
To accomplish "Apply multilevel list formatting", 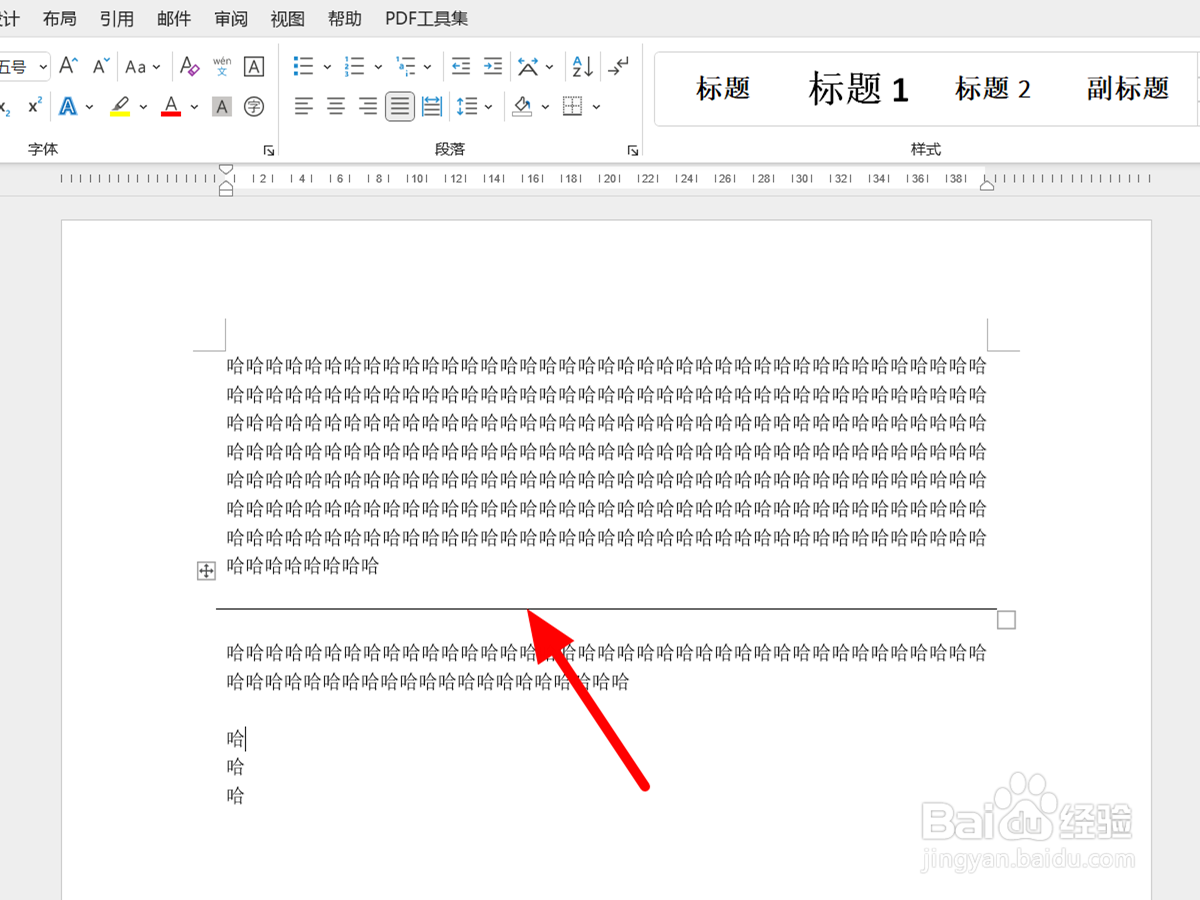I will (x=405, y=66).
